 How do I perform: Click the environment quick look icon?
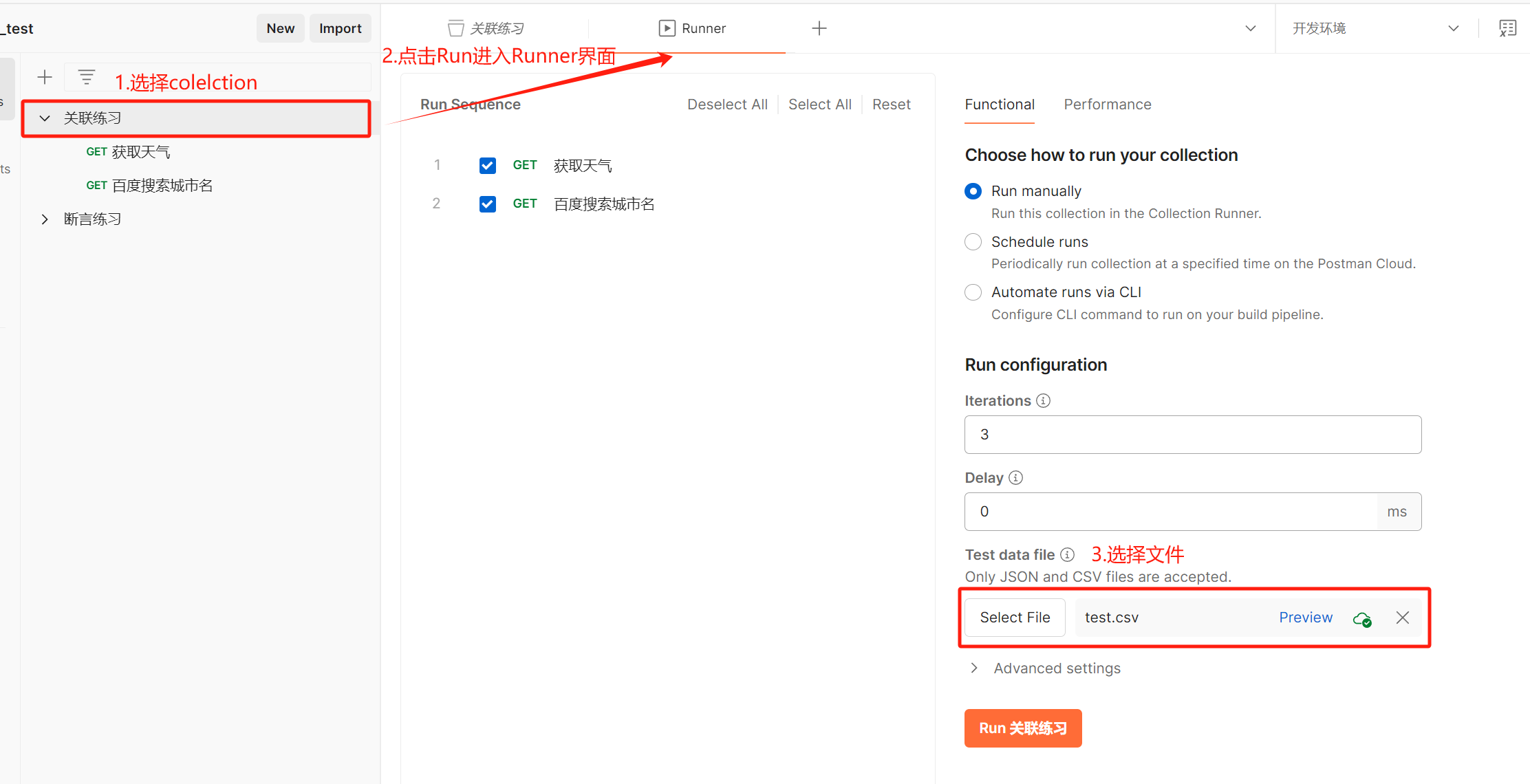click(1507, 28)
